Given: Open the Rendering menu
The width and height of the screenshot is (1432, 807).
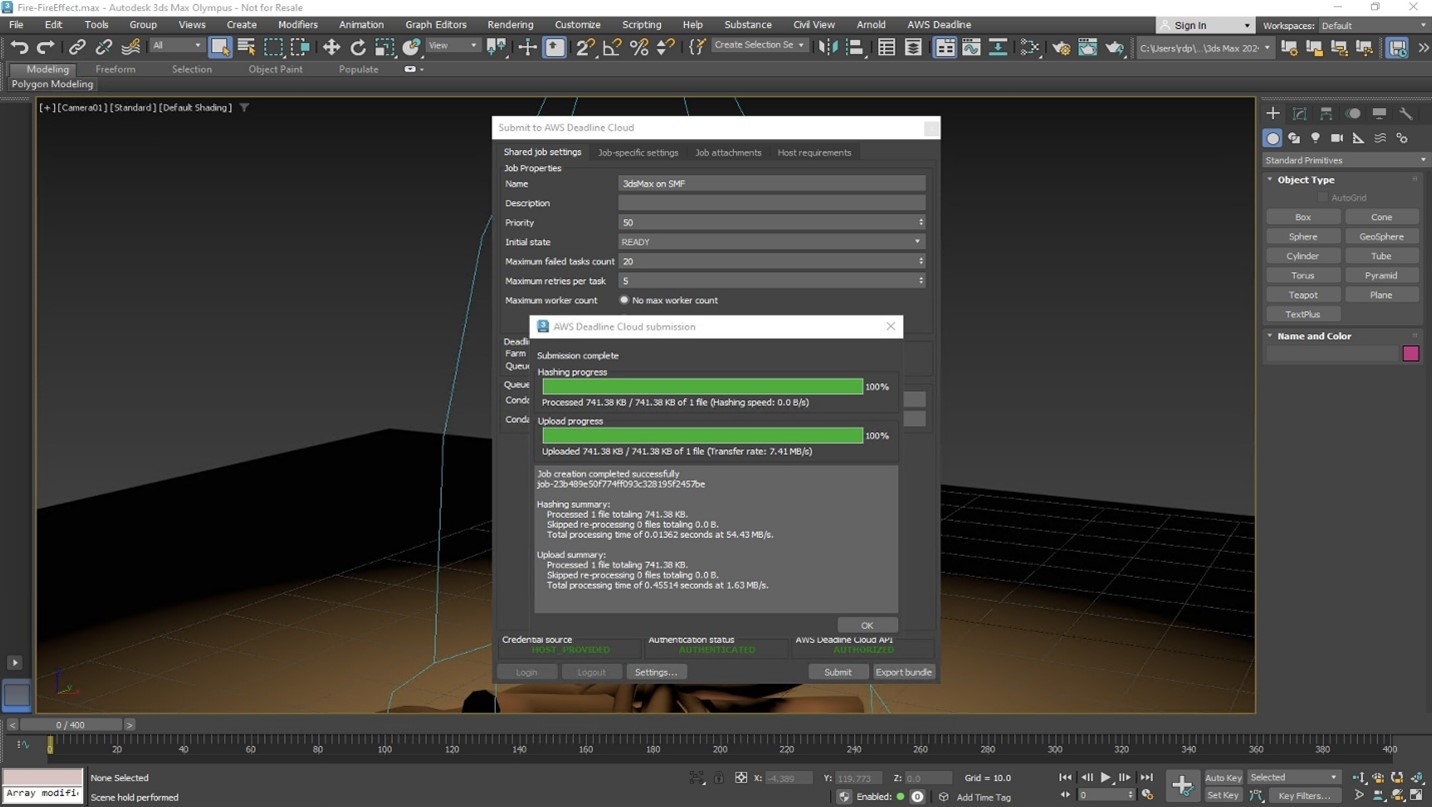Looking at the screenshot, I should point(510,24).
